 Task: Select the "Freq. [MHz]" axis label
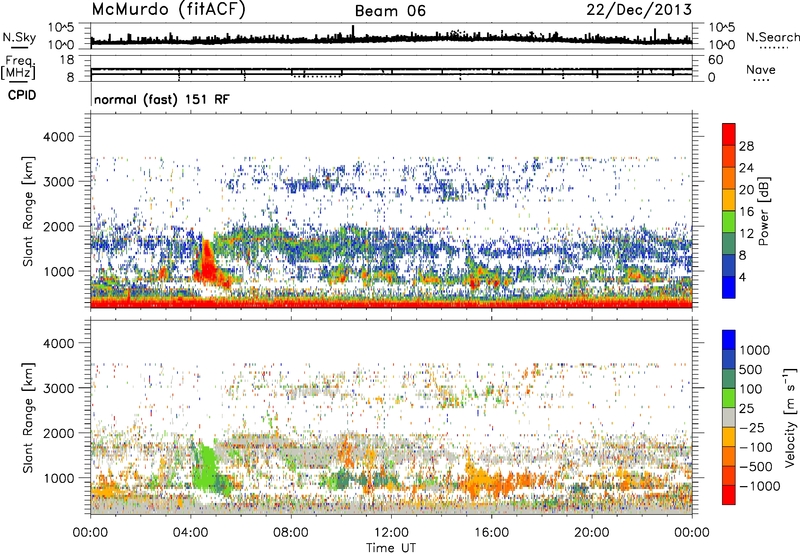tap(18, 67)
